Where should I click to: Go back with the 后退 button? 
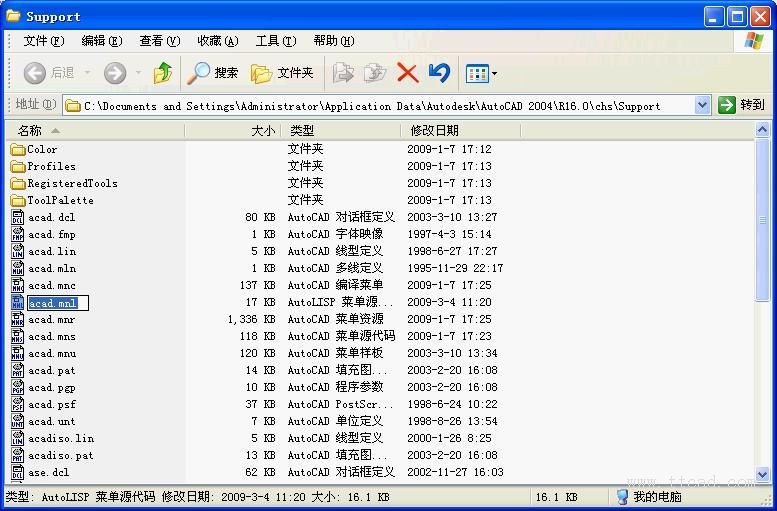point(49,73)
